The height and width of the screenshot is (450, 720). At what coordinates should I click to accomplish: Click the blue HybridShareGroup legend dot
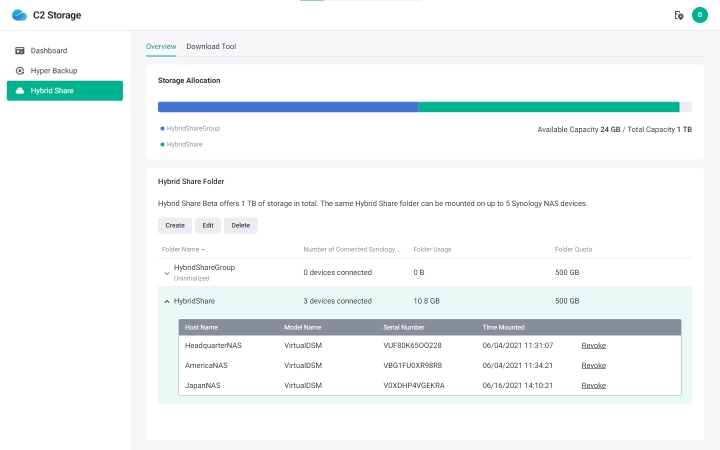tap(162, 129)
